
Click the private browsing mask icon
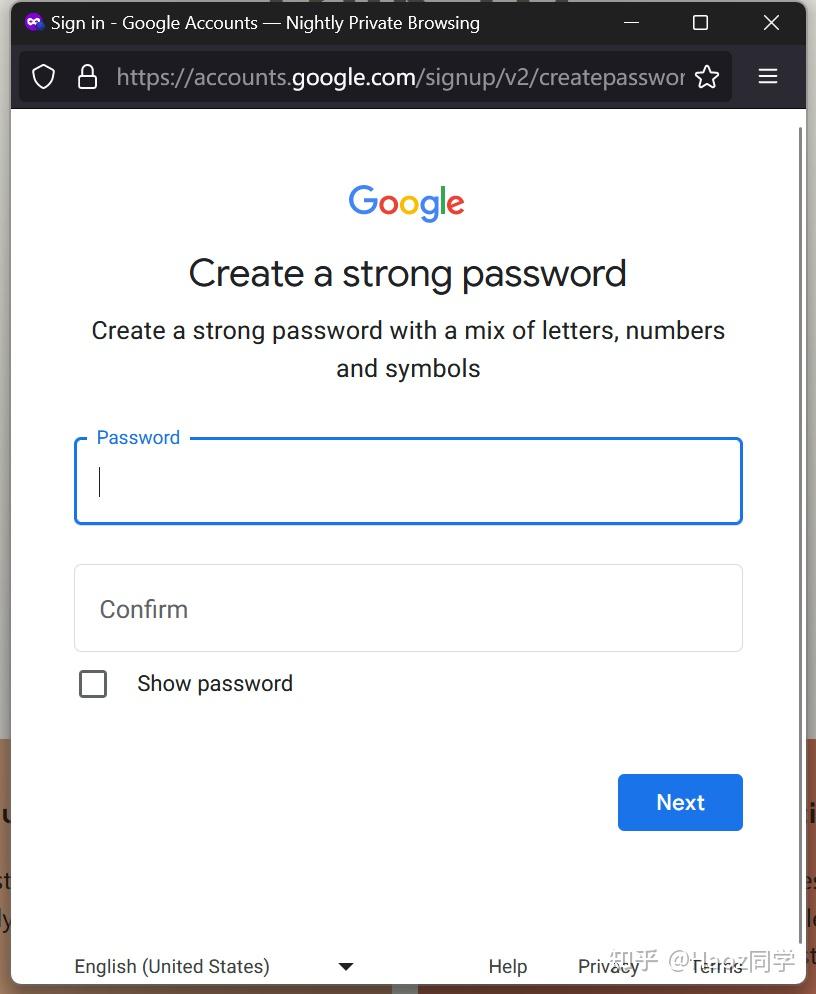[34, 22]
